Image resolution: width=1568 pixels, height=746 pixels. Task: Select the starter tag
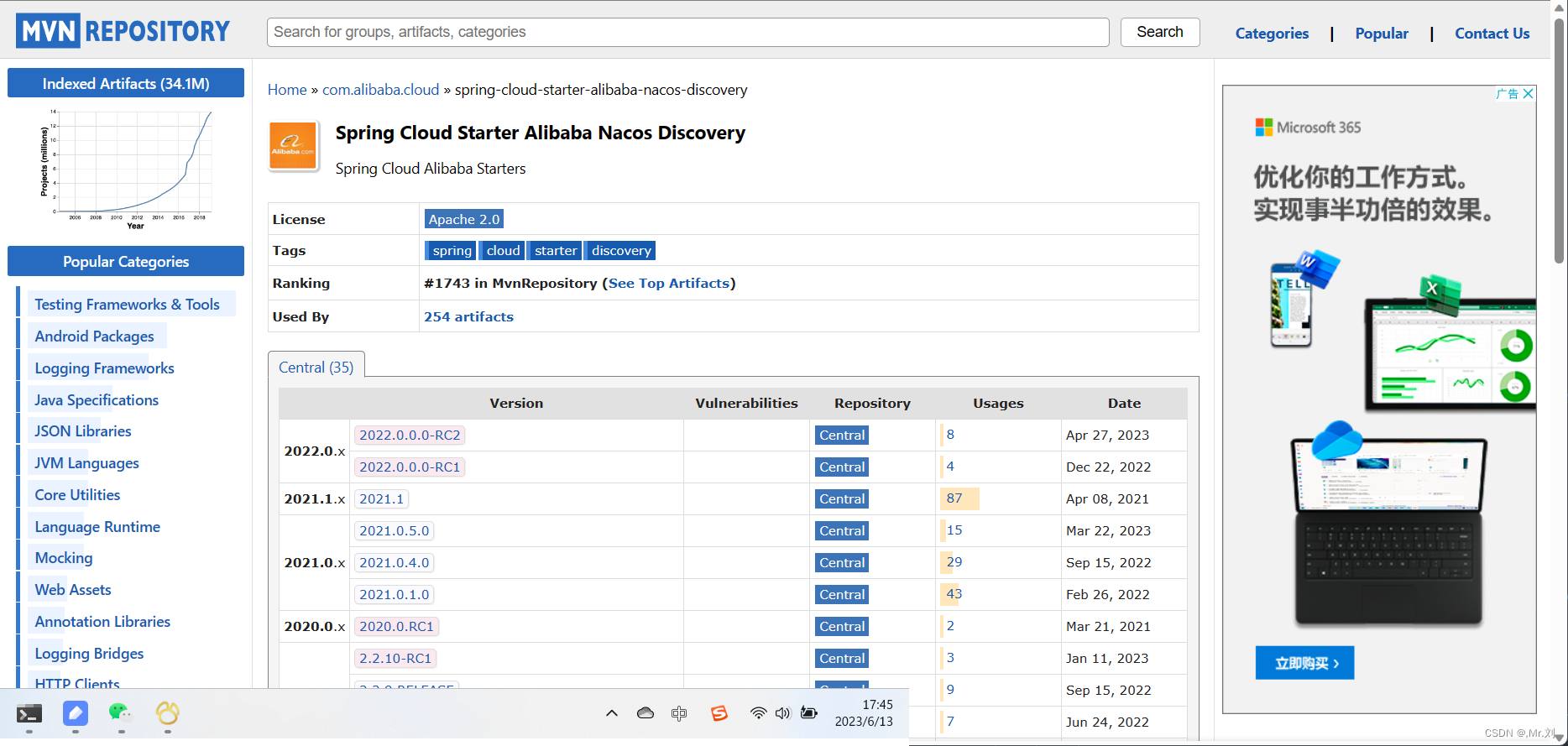coord(555,250)
